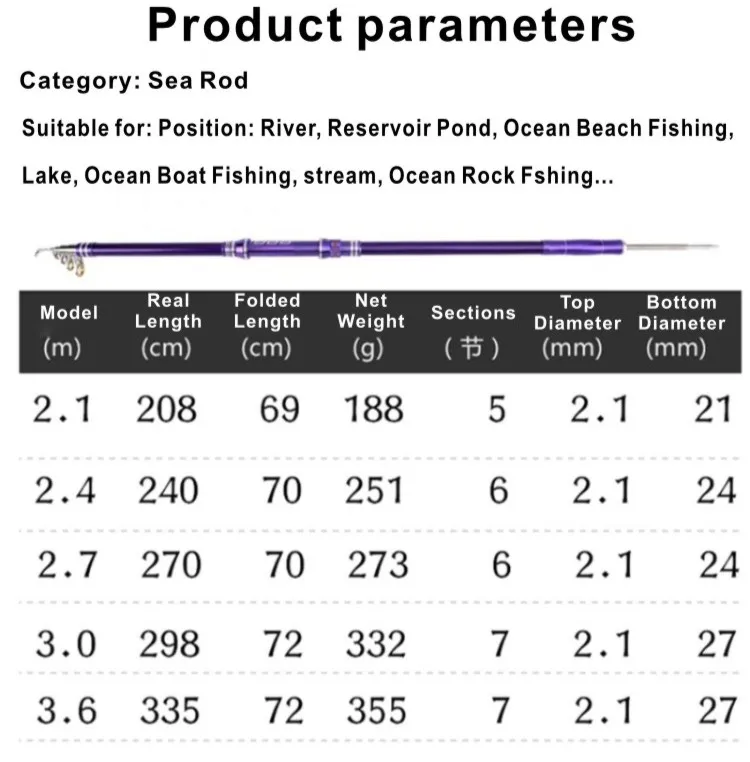750x762 pixels.
Task: Click the Net Weight (g) column header
Action: 371,326
